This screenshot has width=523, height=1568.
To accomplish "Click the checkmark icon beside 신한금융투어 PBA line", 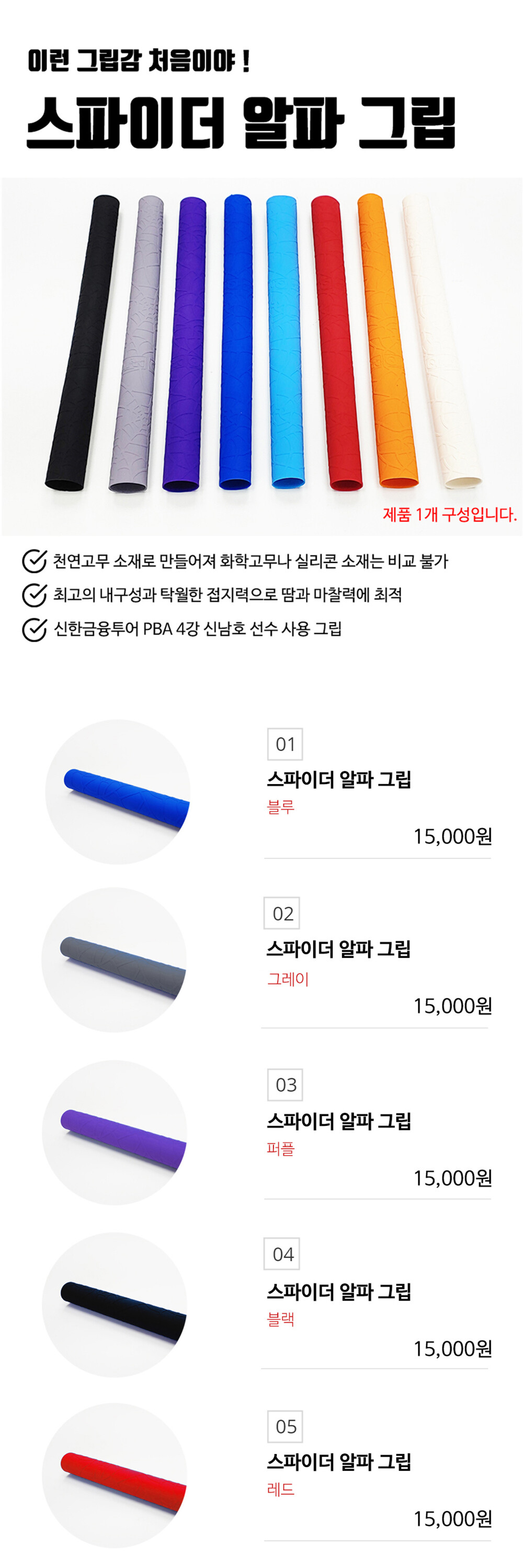I will [x=34, y=629].
